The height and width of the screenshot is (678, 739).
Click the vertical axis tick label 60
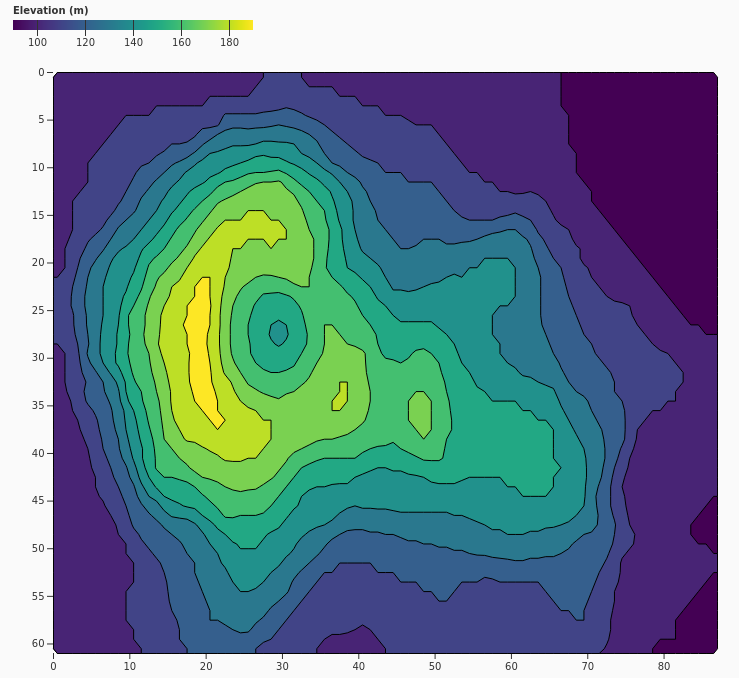click(x=38, y=644)
